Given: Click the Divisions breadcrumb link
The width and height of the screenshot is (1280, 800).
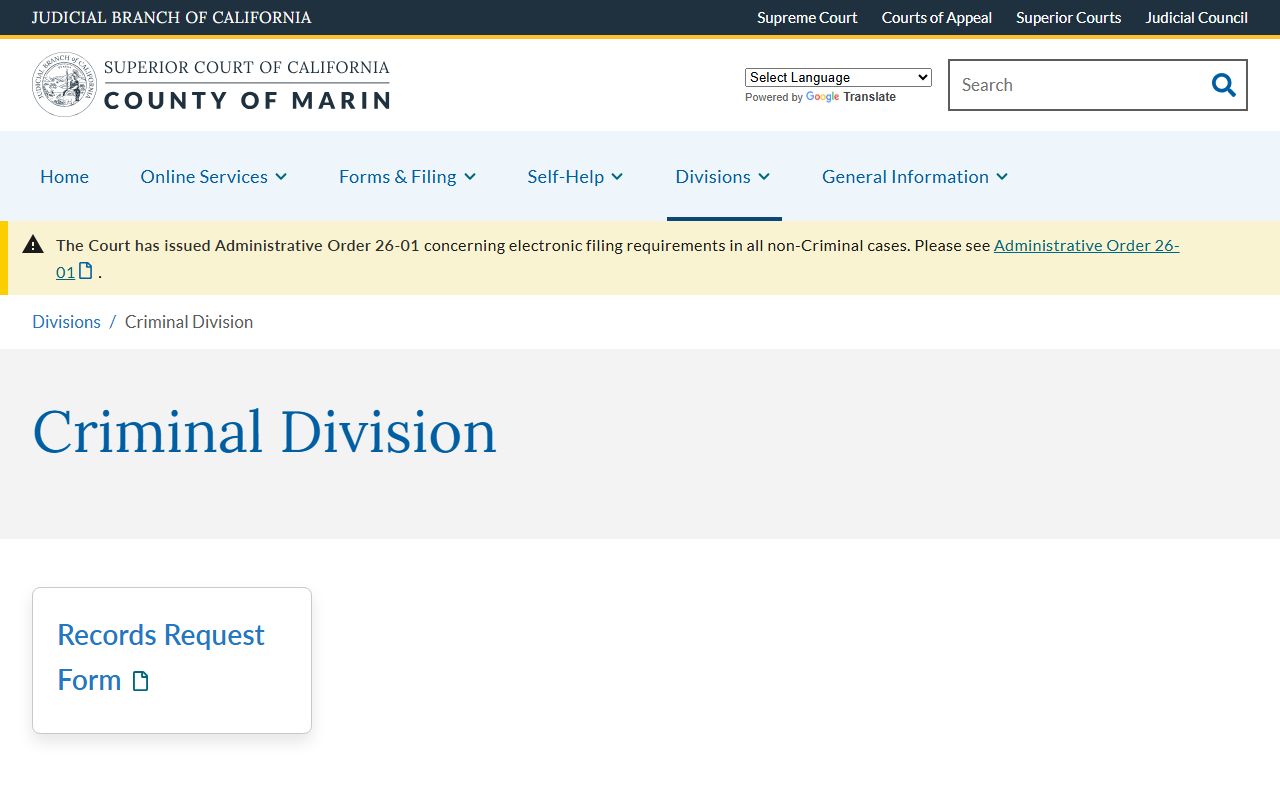Looking at the screenshot, I should coord(66,321).
